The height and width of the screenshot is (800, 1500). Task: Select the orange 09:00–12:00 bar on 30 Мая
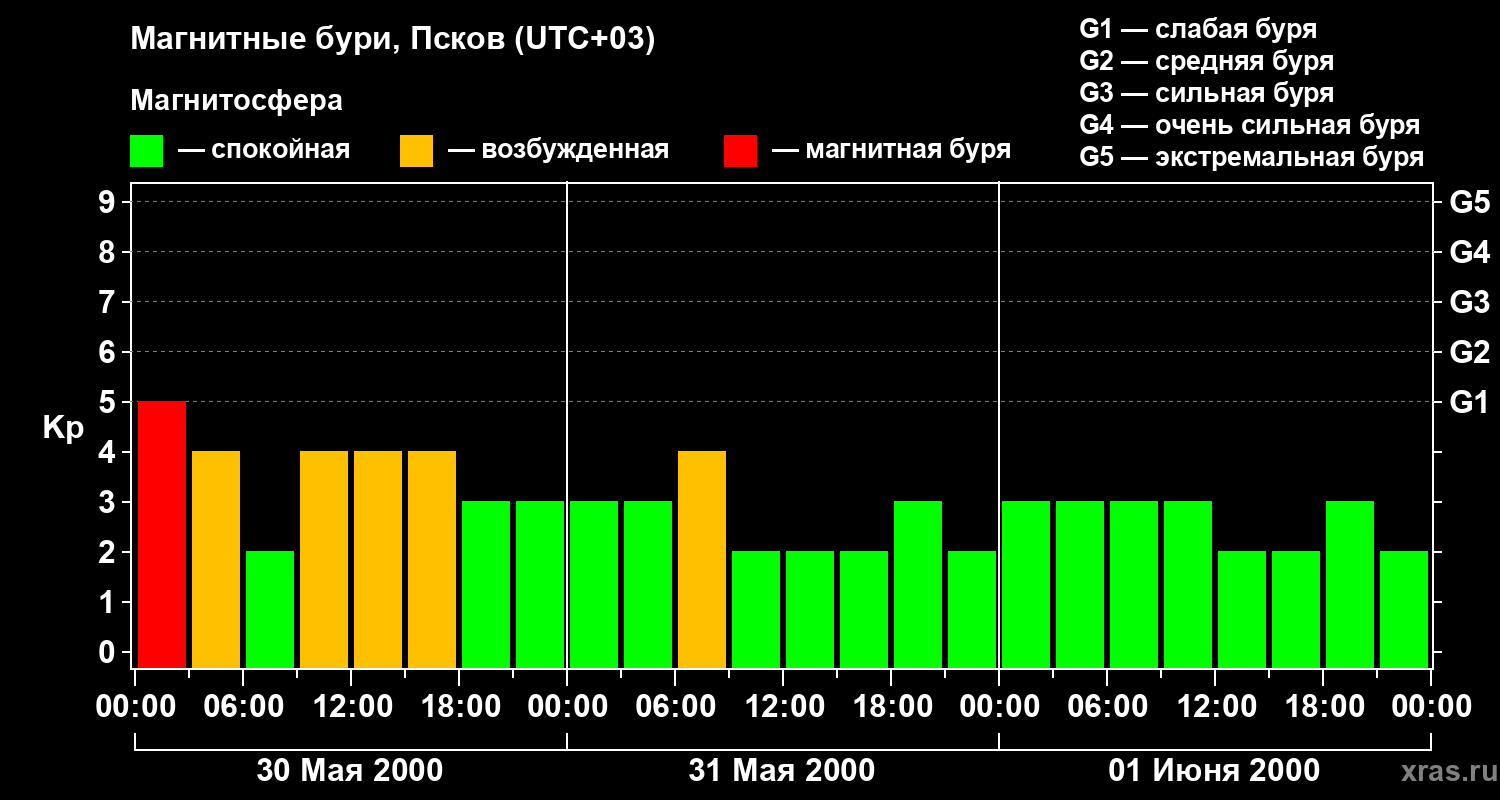[324, 559]
